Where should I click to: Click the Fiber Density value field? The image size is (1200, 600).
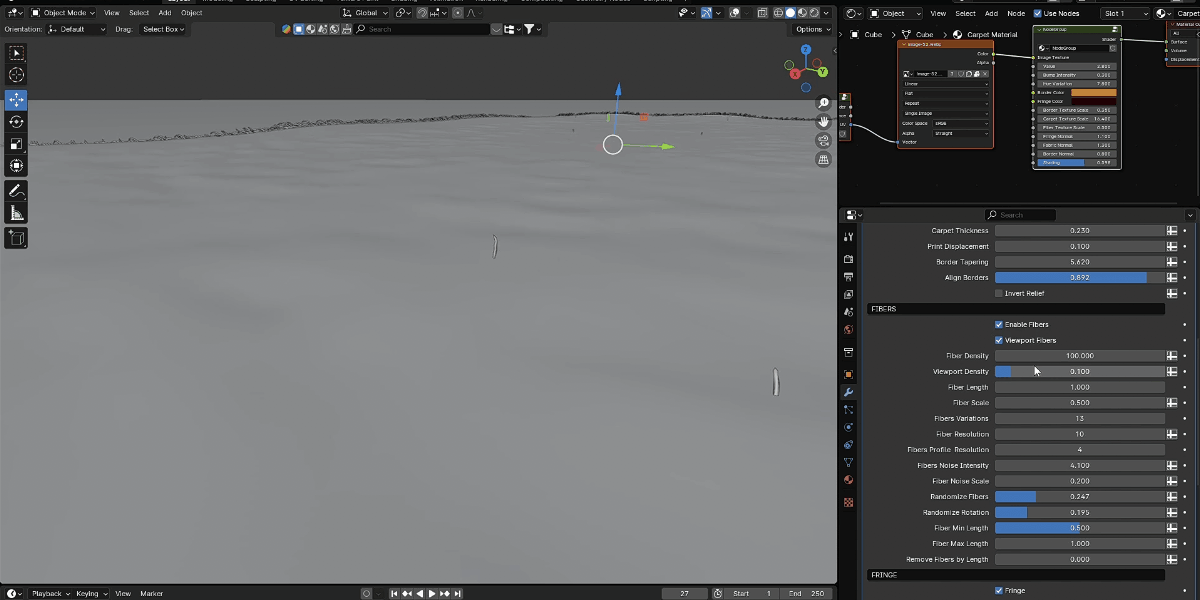click(1080, 356)
